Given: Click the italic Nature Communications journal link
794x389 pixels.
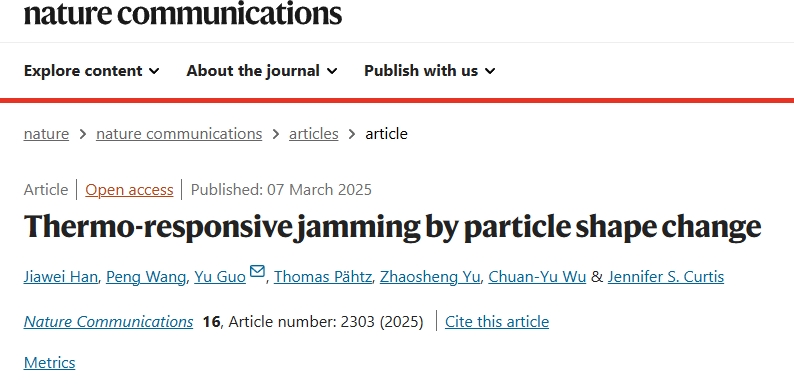Looking at the screenshot, I should click(x=108, y=322).
